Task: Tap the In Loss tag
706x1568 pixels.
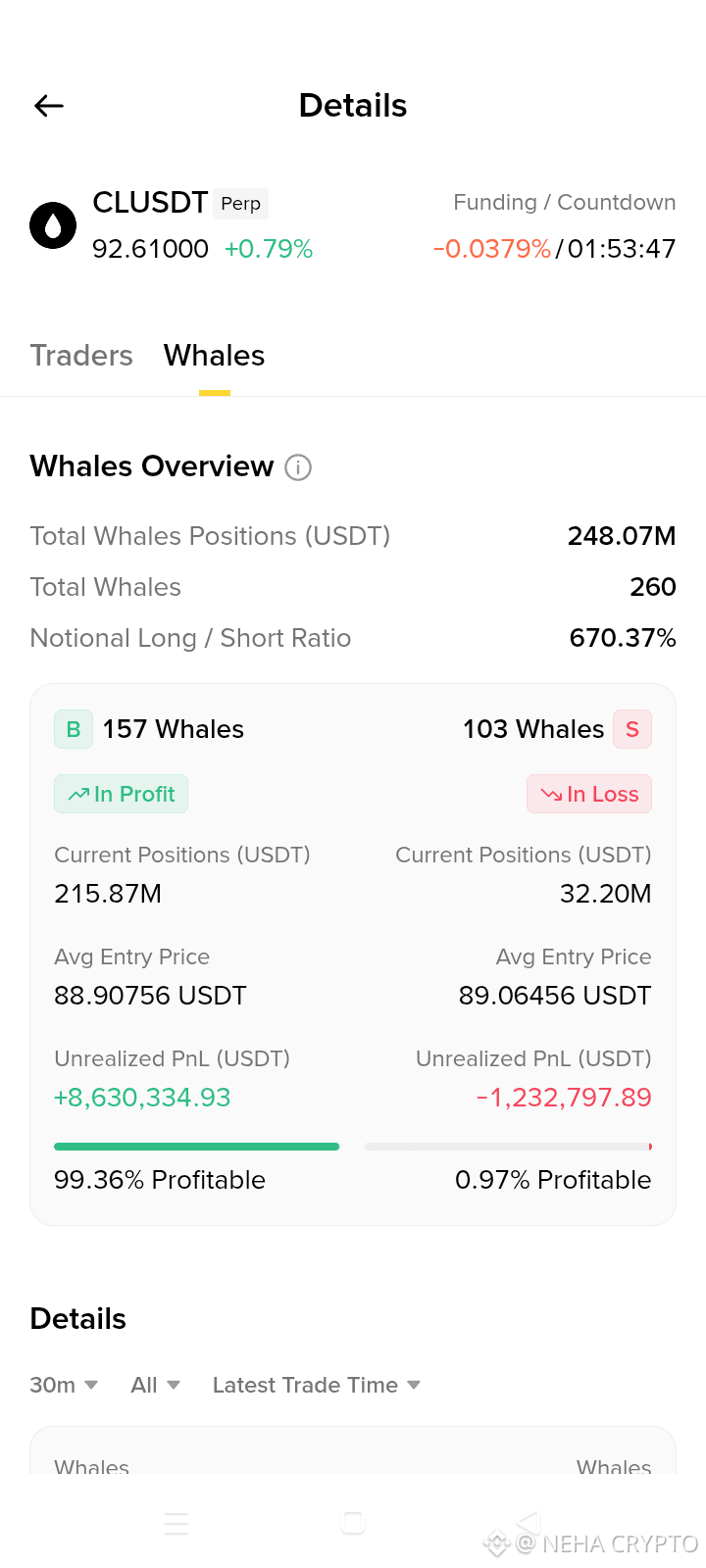Action: click(589, 794)
